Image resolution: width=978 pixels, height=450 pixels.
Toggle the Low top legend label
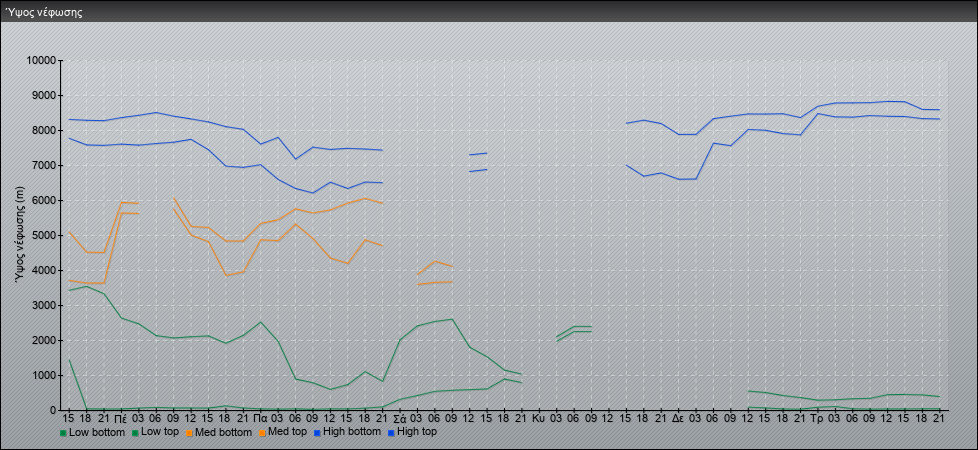[161, 432]
